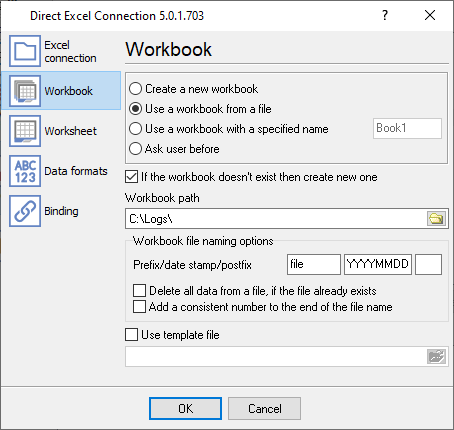Switch to the Workbook page label
This screenshot has height=430, width=454.
(x=68, y=91)
